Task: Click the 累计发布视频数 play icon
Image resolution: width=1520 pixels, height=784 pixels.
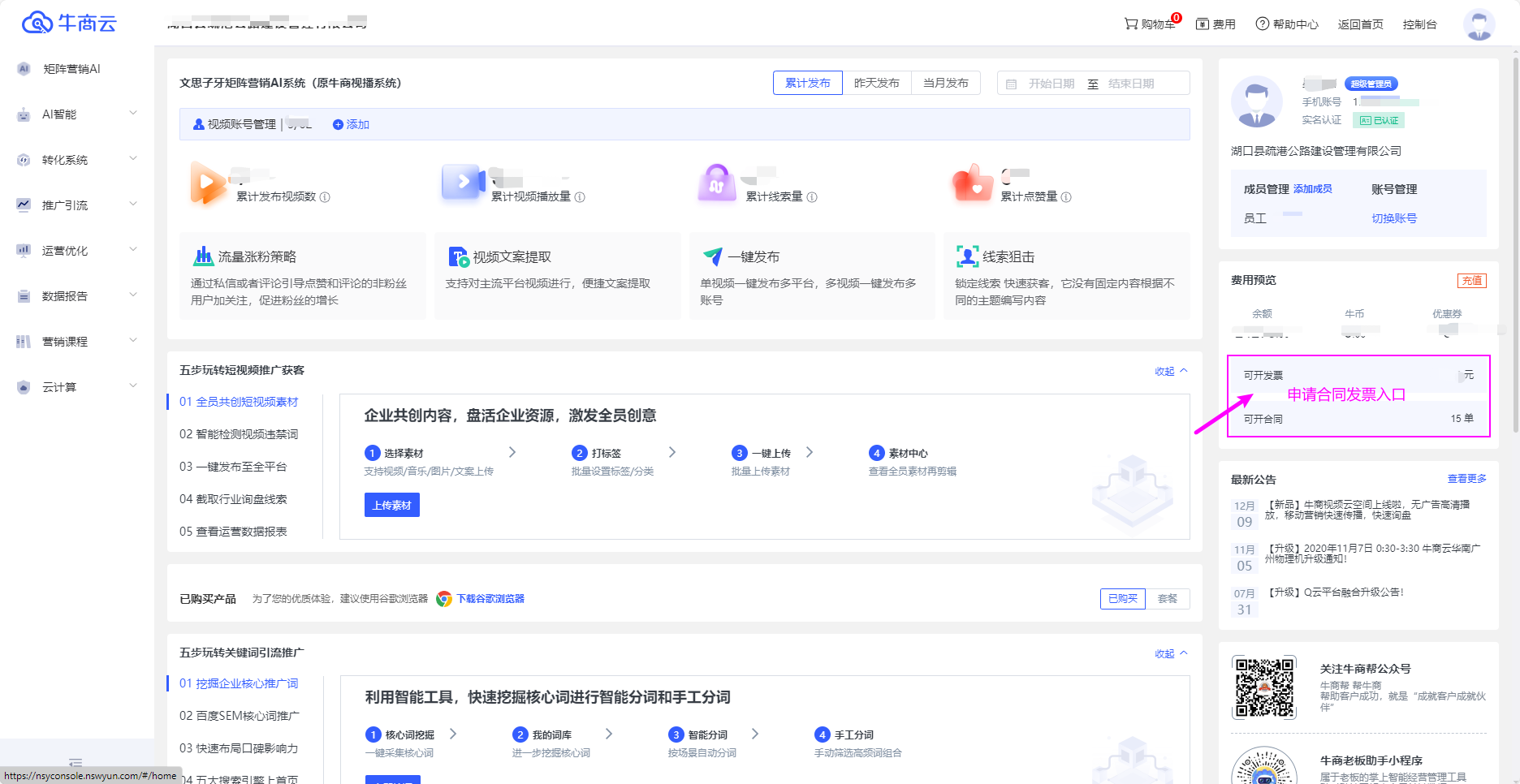Action: 208,183
